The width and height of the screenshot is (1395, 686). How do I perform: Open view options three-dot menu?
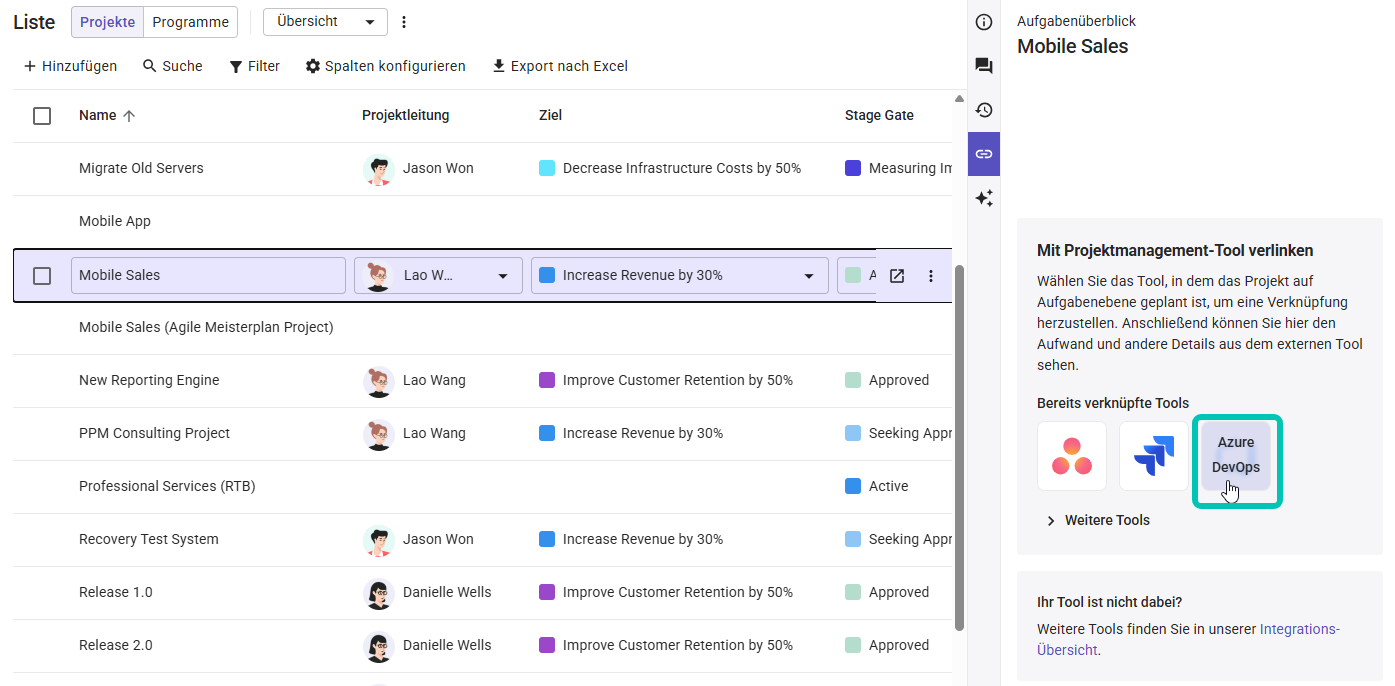[404, 22]
